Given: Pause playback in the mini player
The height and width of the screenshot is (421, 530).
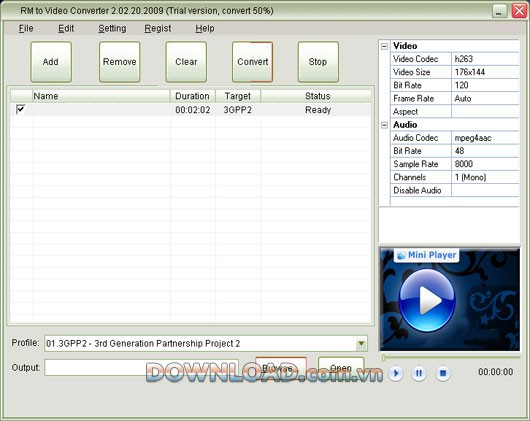Looking at the screenshot, I should click(419, 373).
